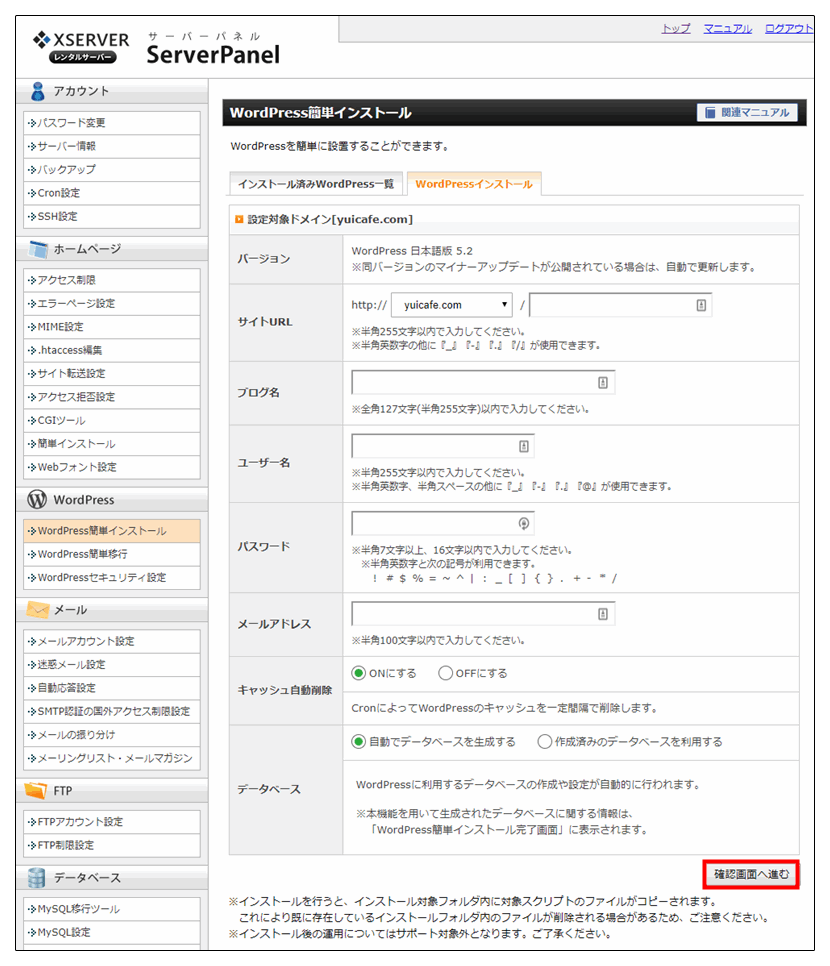Open Webフォント設定 menu item
This screenshot has width=830, height=966.
point(112,468)
